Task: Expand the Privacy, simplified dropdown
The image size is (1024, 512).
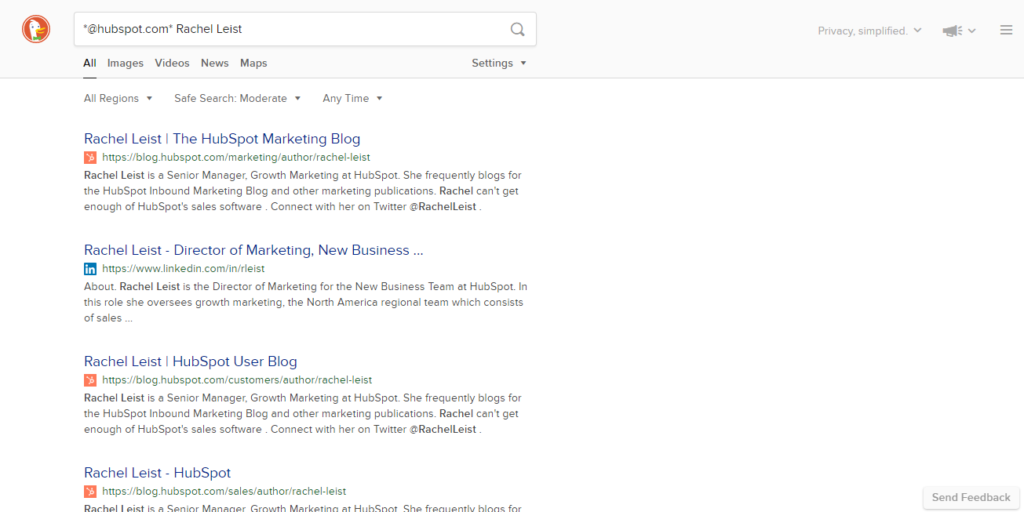Action: click(x=869, y=31)
